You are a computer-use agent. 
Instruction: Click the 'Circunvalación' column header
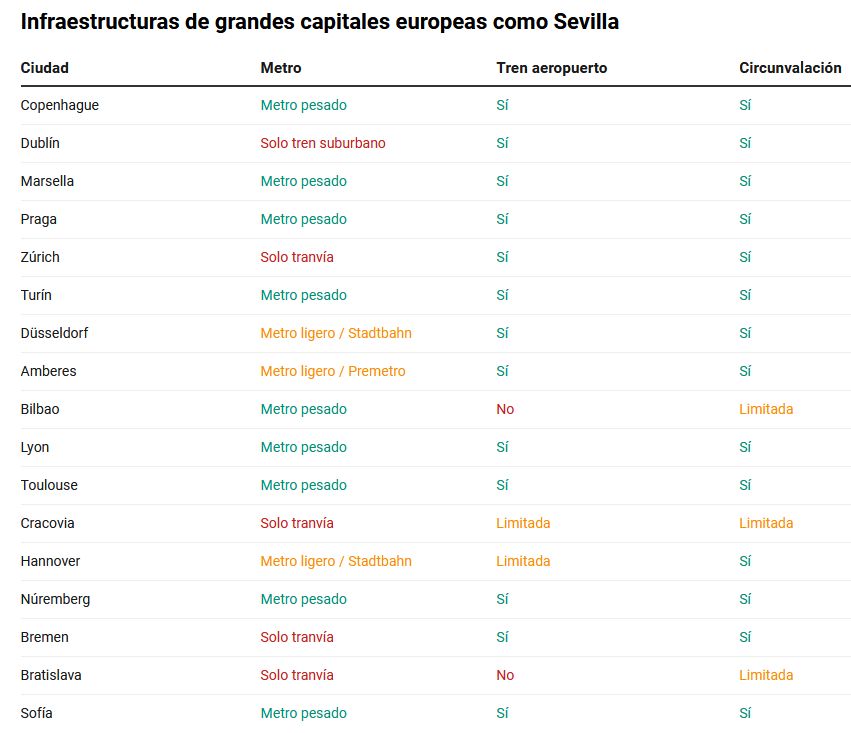790,68
